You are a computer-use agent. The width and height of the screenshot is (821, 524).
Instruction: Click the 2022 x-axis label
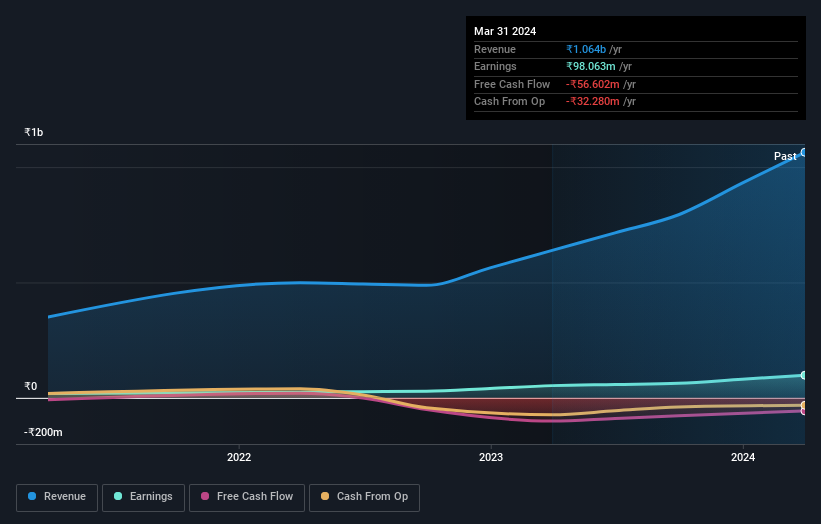click(239, 457)
